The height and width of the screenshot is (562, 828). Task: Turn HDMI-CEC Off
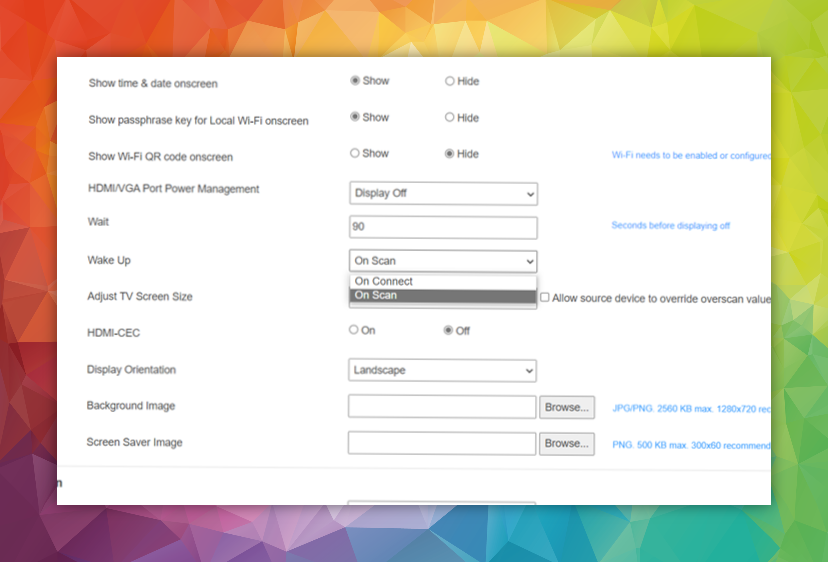(x=448, y=330)
